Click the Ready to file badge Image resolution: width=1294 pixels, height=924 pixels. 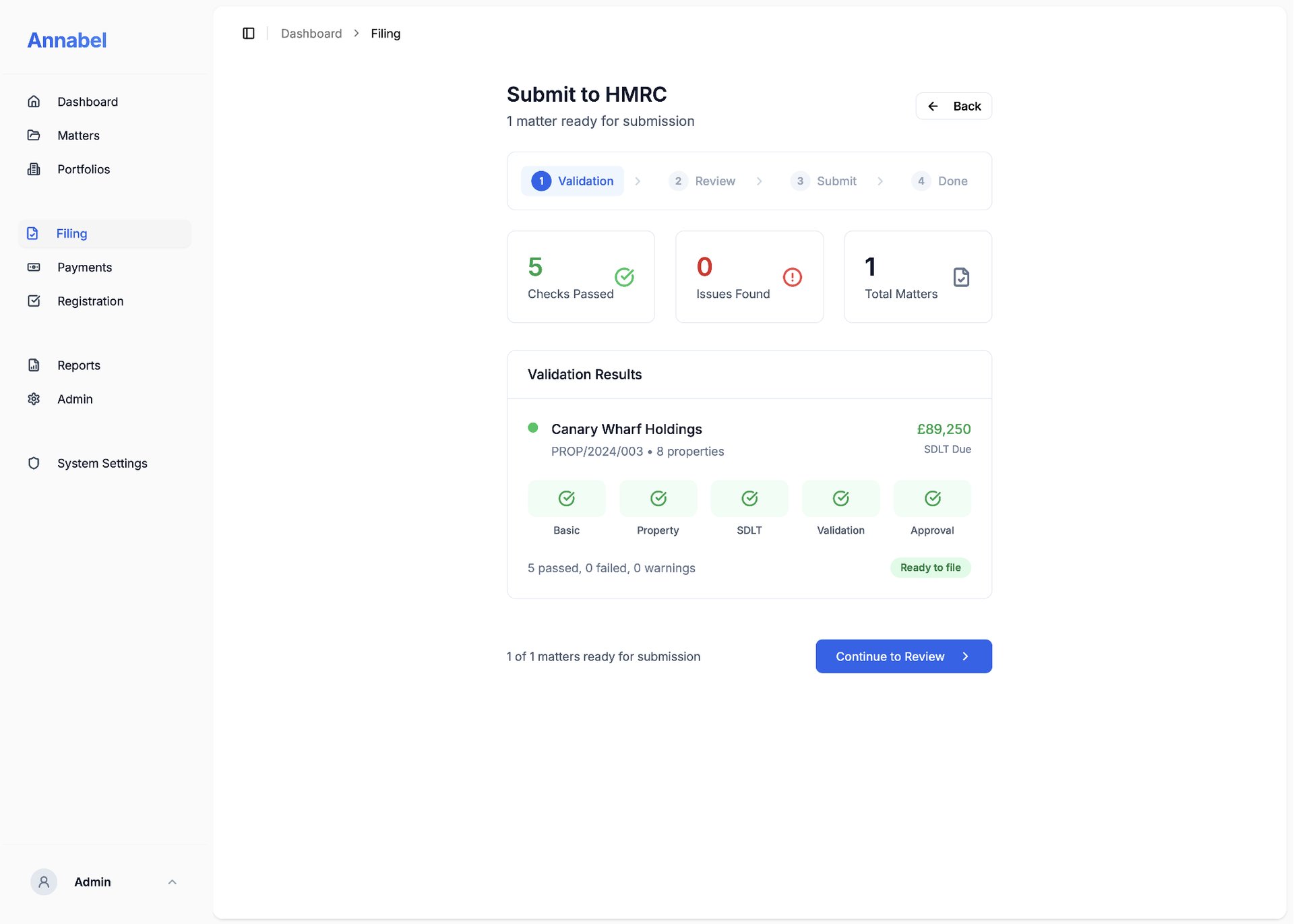click(x=930, y=568)
